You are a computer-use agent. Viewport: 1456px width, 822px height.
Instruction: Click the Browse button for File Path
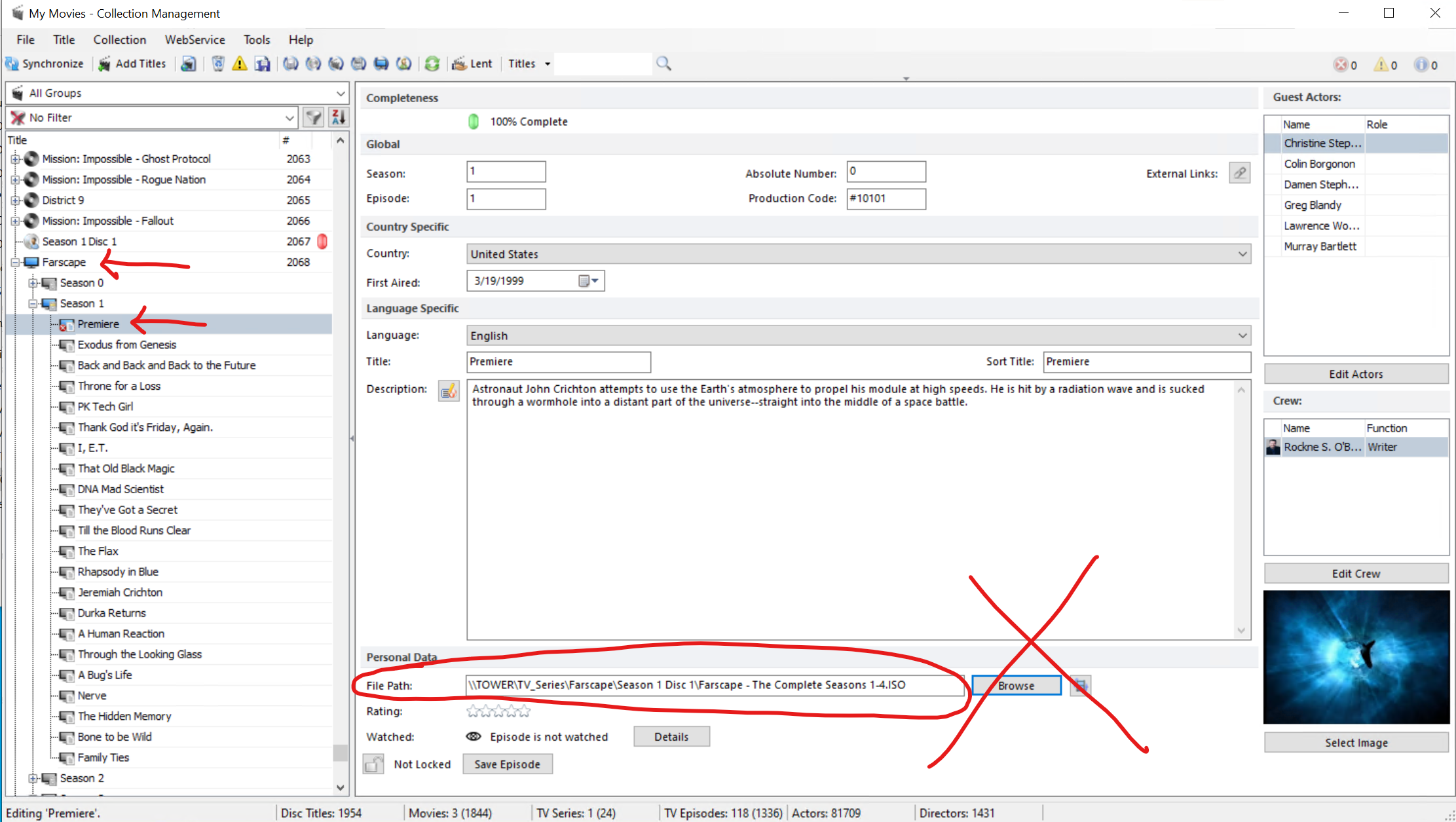tap(1016, 685)
